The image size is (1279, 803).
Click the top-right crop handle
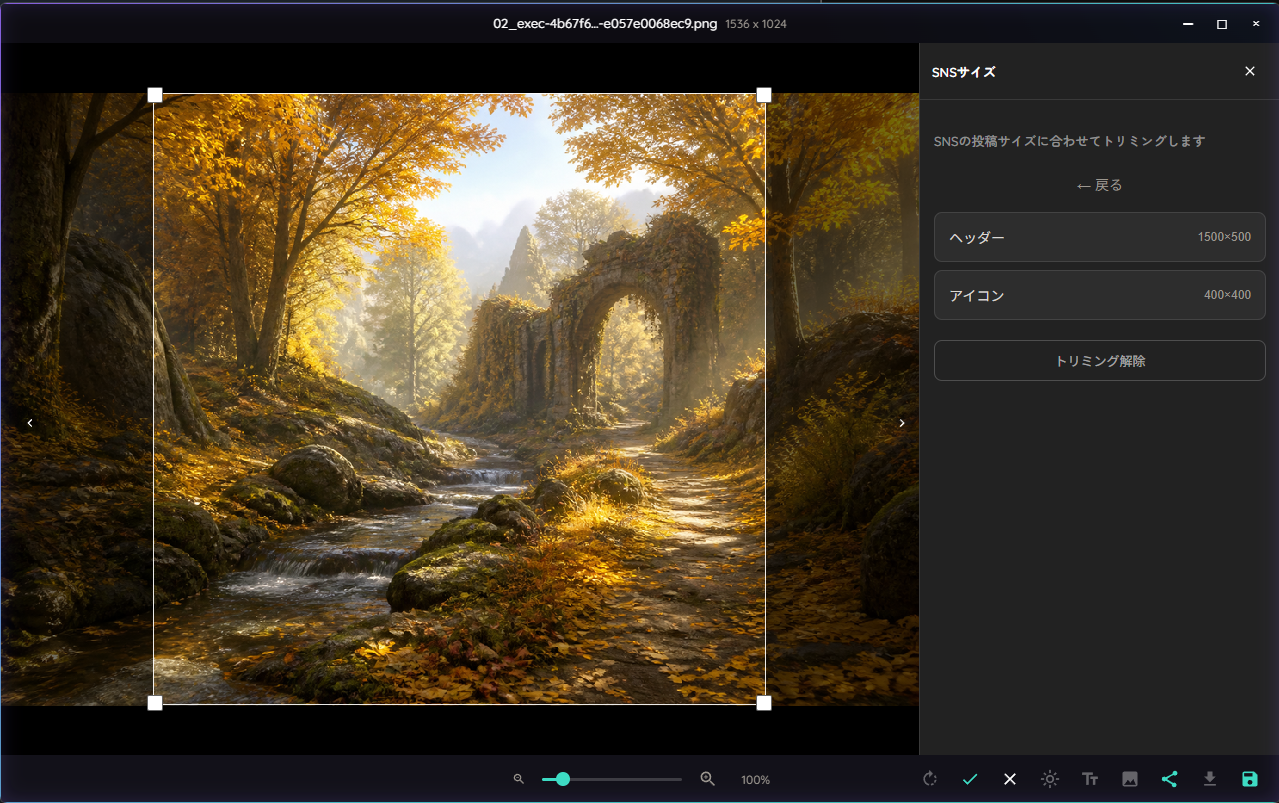[764, 95]
